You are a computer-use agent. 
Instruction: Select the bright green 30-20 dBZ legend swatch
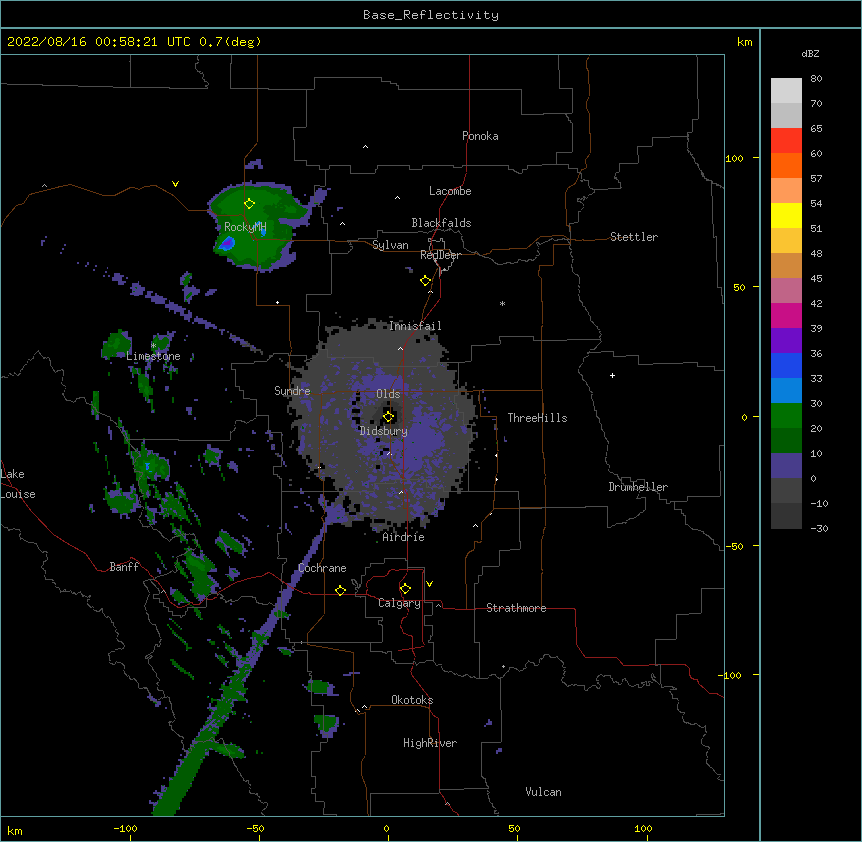click(786, 416)
